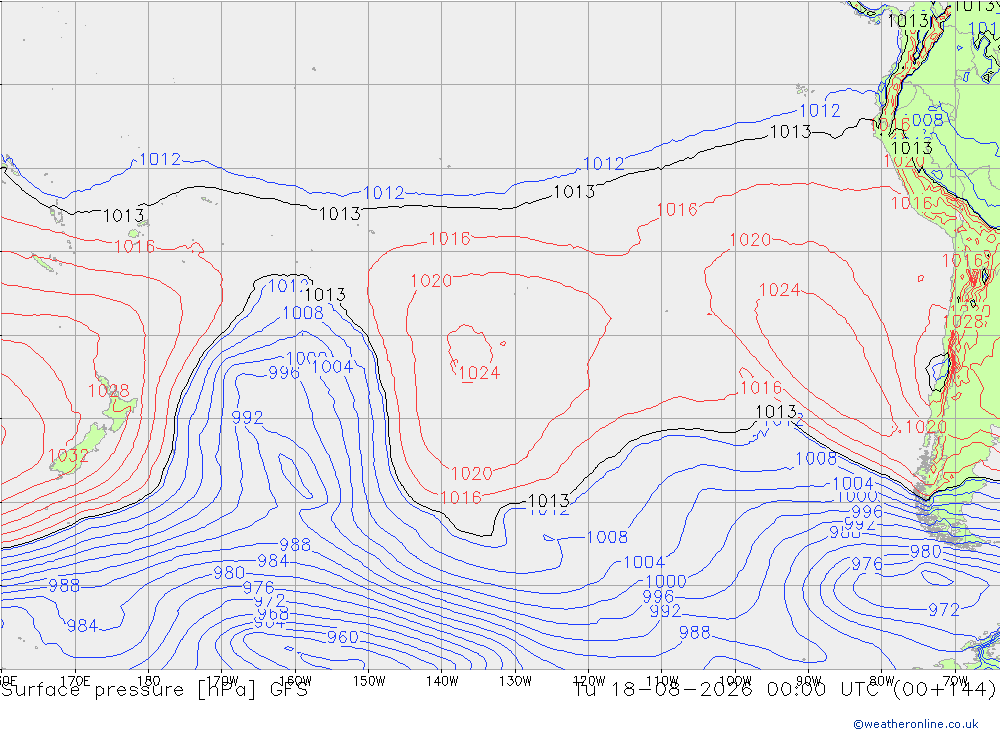The image size is (1000, 733).
Task: Click the 976 label west of Cape Horn
Action: [867, 564]
